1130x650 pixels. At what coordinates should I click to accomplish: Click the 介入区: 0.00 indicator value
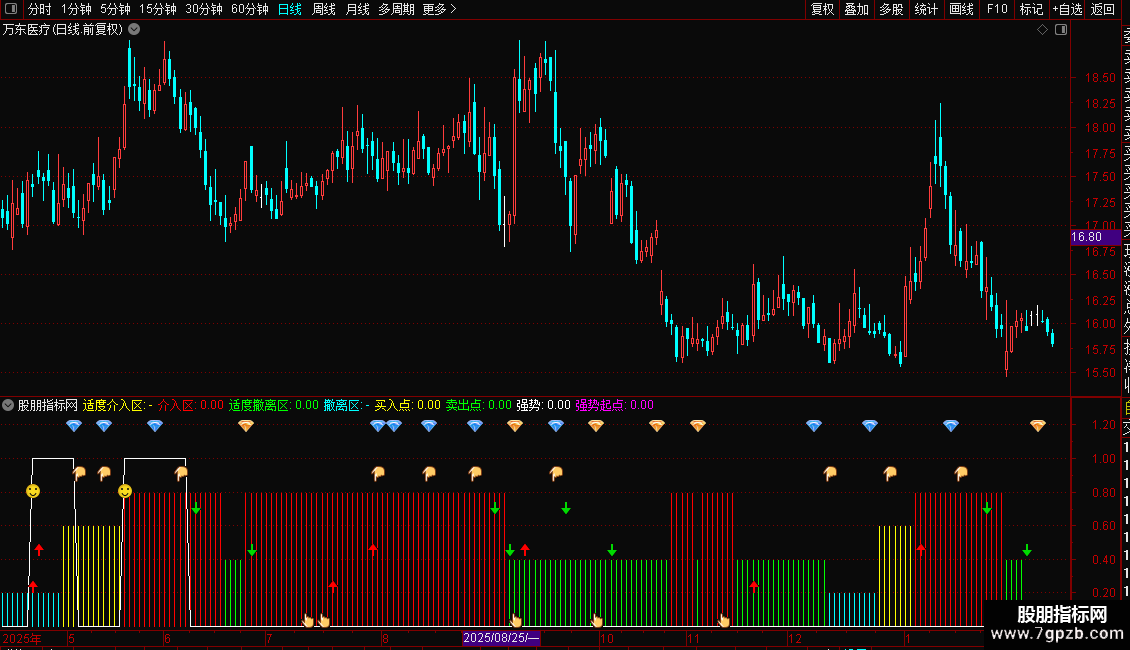190,405
